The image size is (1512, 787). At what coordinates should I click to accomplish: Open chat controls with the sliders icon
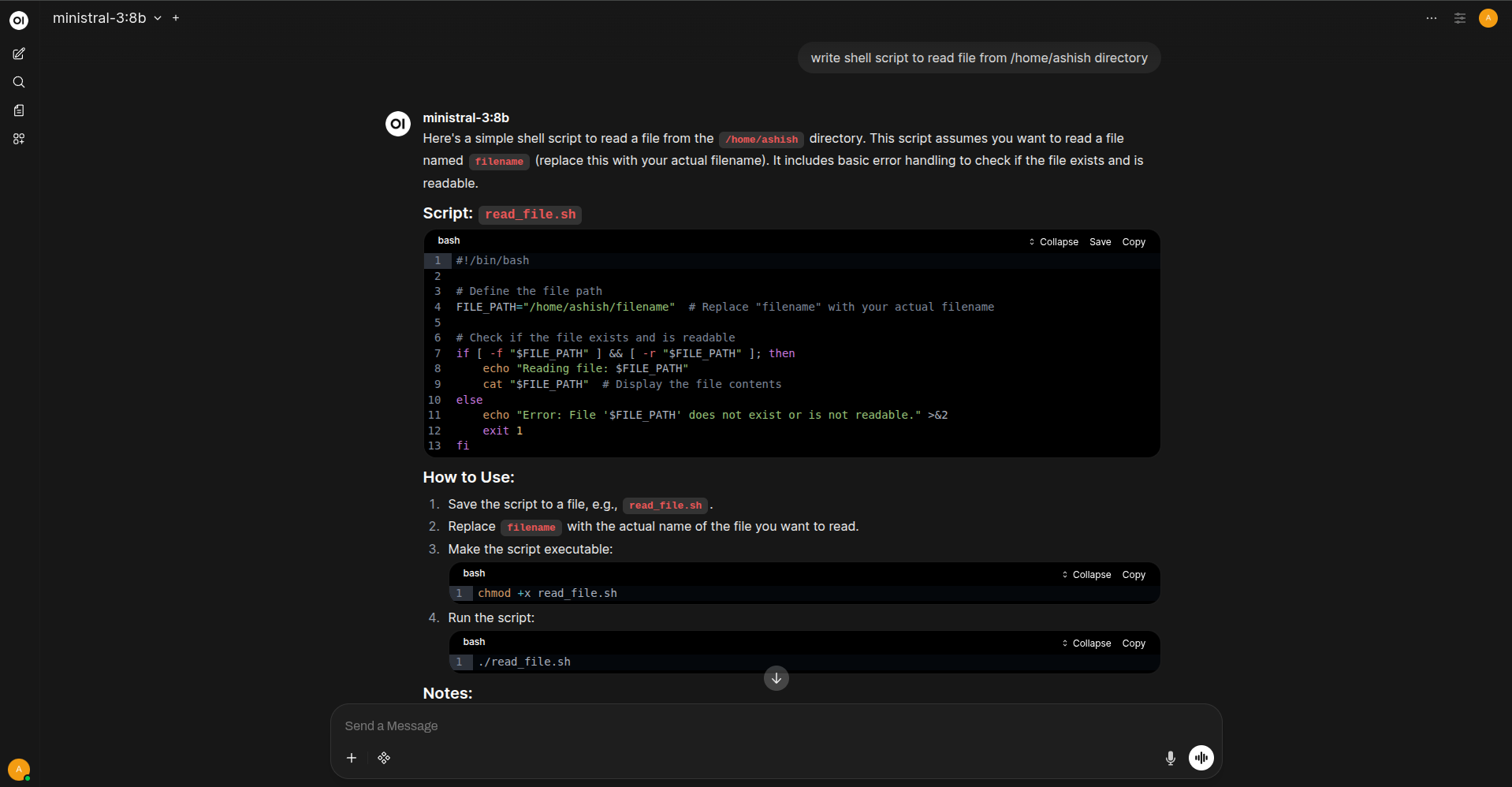(x=1459, y=18)
